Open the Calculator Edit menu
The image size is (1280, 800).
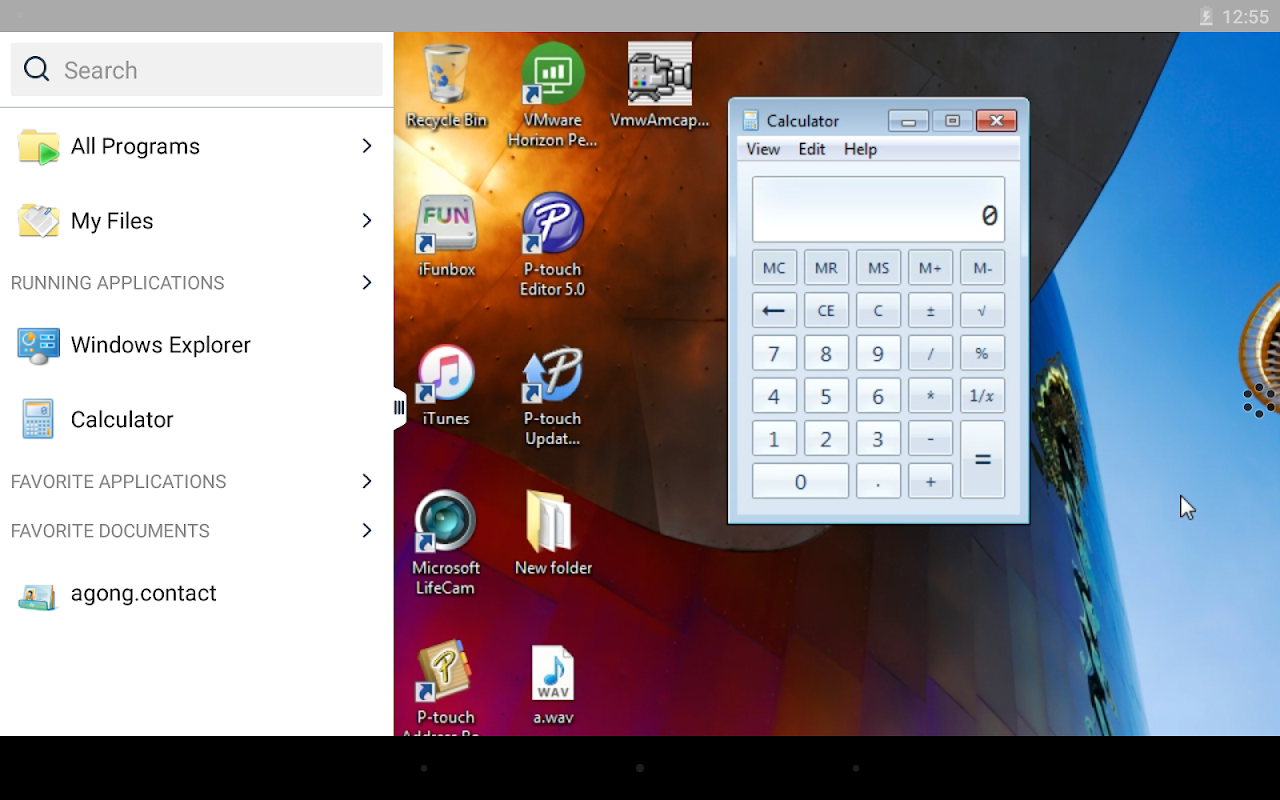click(812, 149)
